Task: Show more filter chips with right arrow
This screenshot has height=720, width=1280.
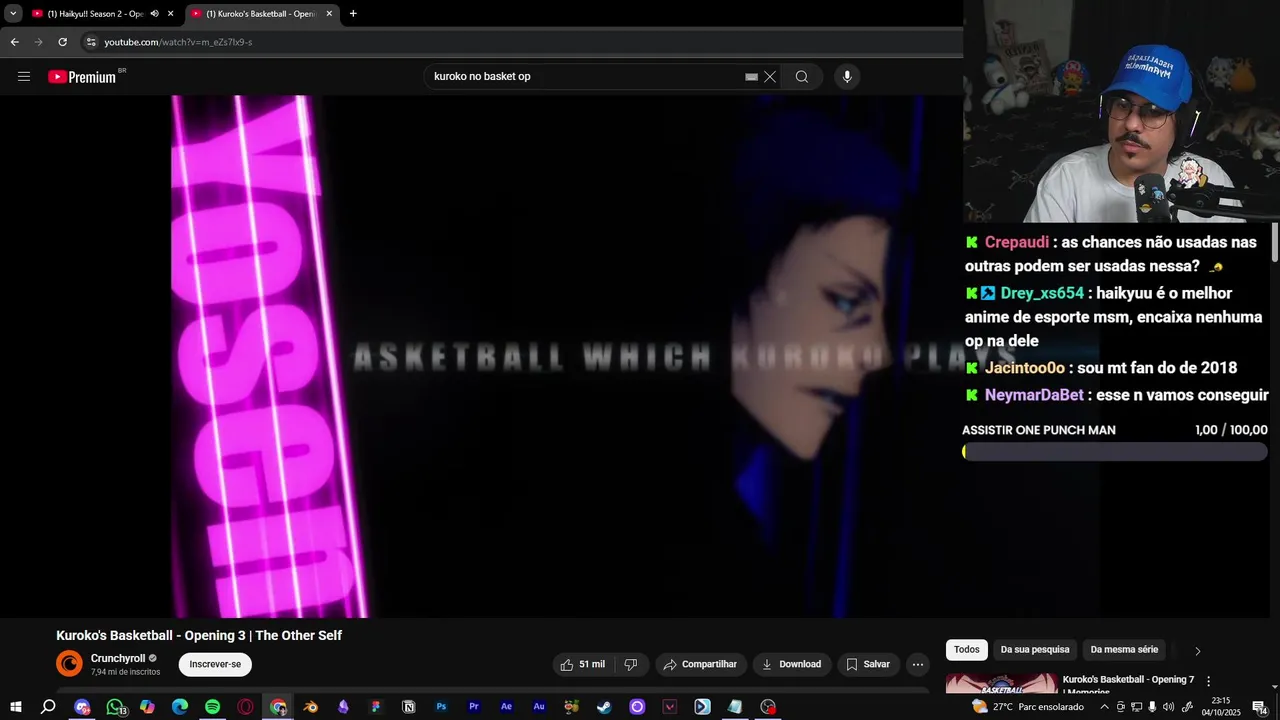Action: click(1197, 651)
